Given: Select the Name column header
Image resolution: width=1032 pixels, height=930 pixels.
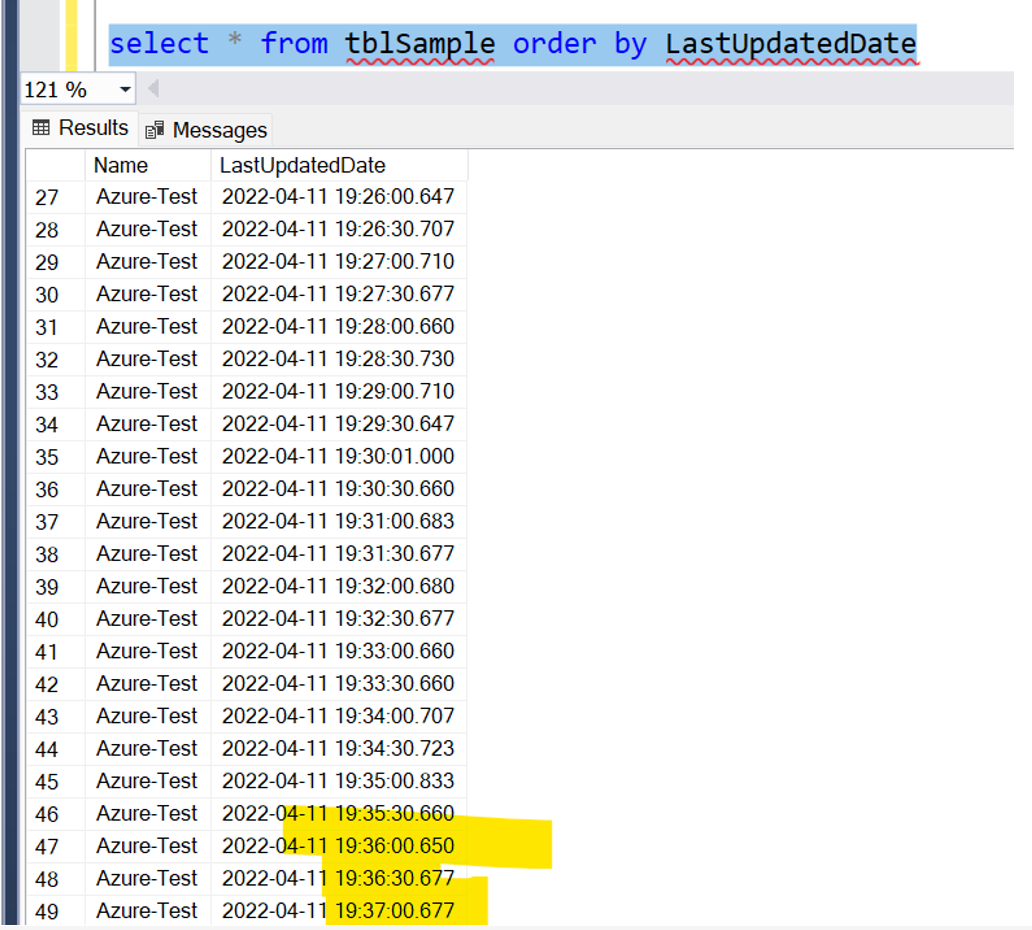Looking at the screenshot, I should (148, 165).
